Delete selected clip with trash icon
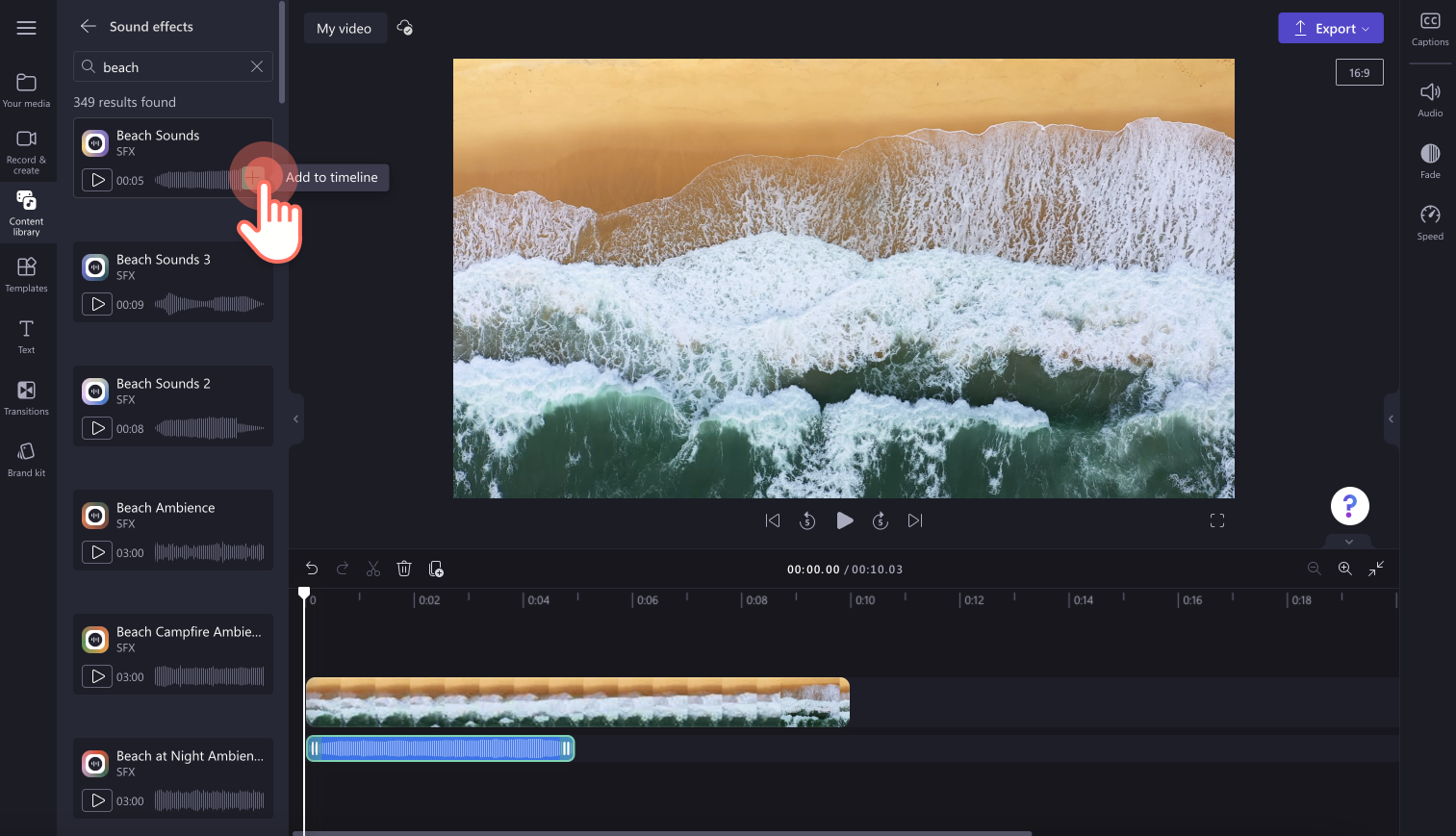The height and width of the screenshot is (836, 1456). (x=404, y=569)
